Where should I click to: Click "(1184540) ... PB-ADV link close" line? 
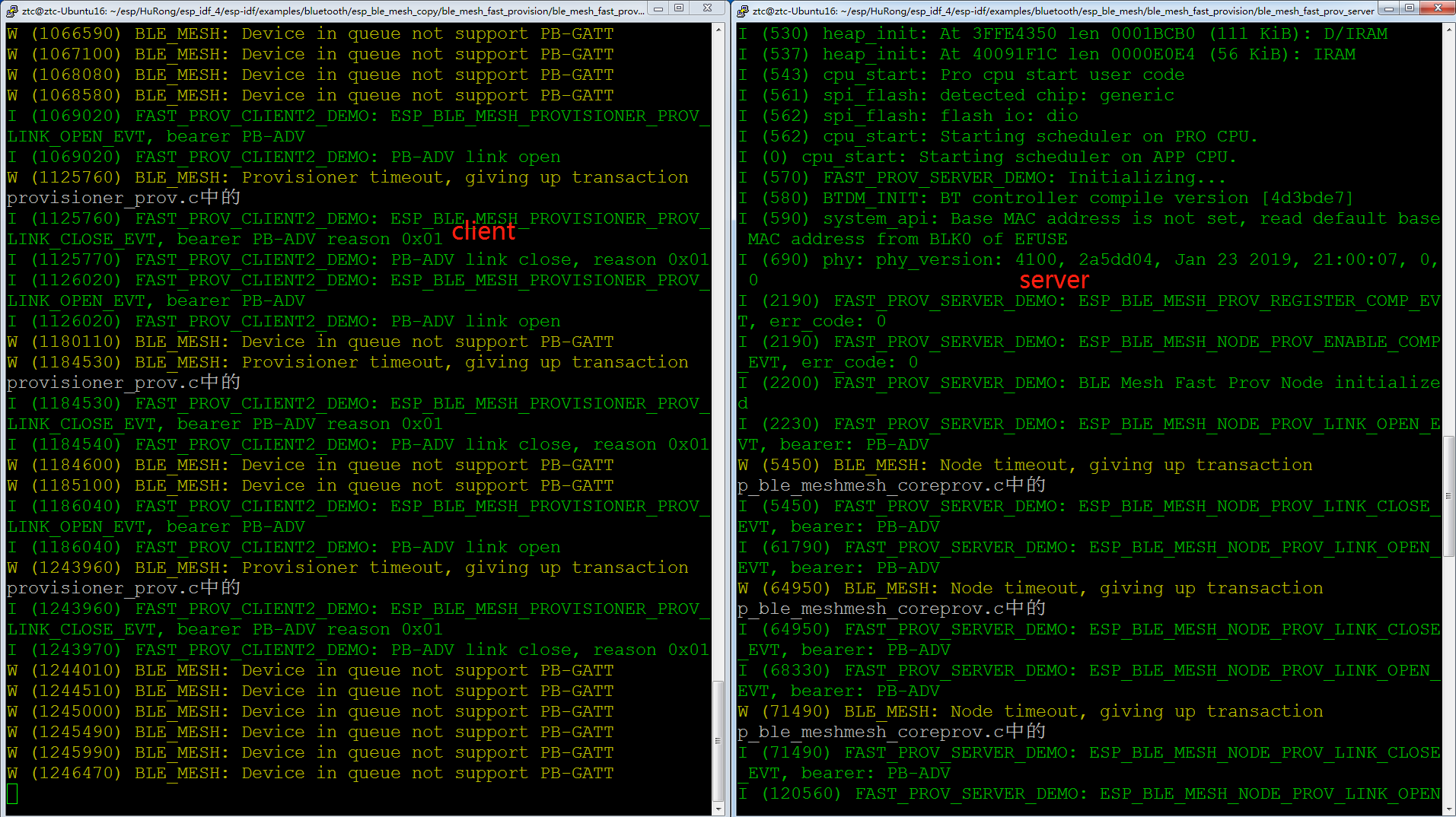click(358, 445)
